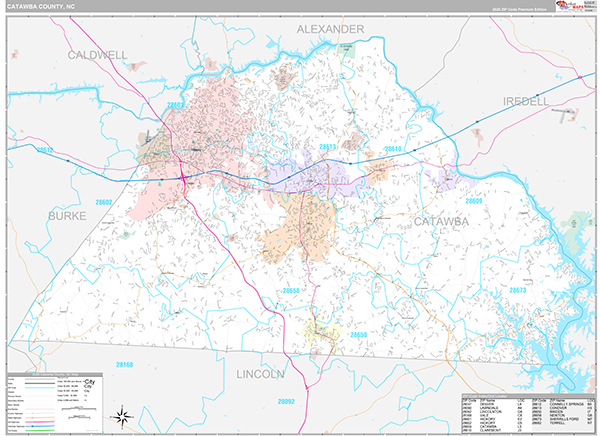Select the CALDWELL county label
This screenshot has height=436, width=600.
click(x=97, y=55)
